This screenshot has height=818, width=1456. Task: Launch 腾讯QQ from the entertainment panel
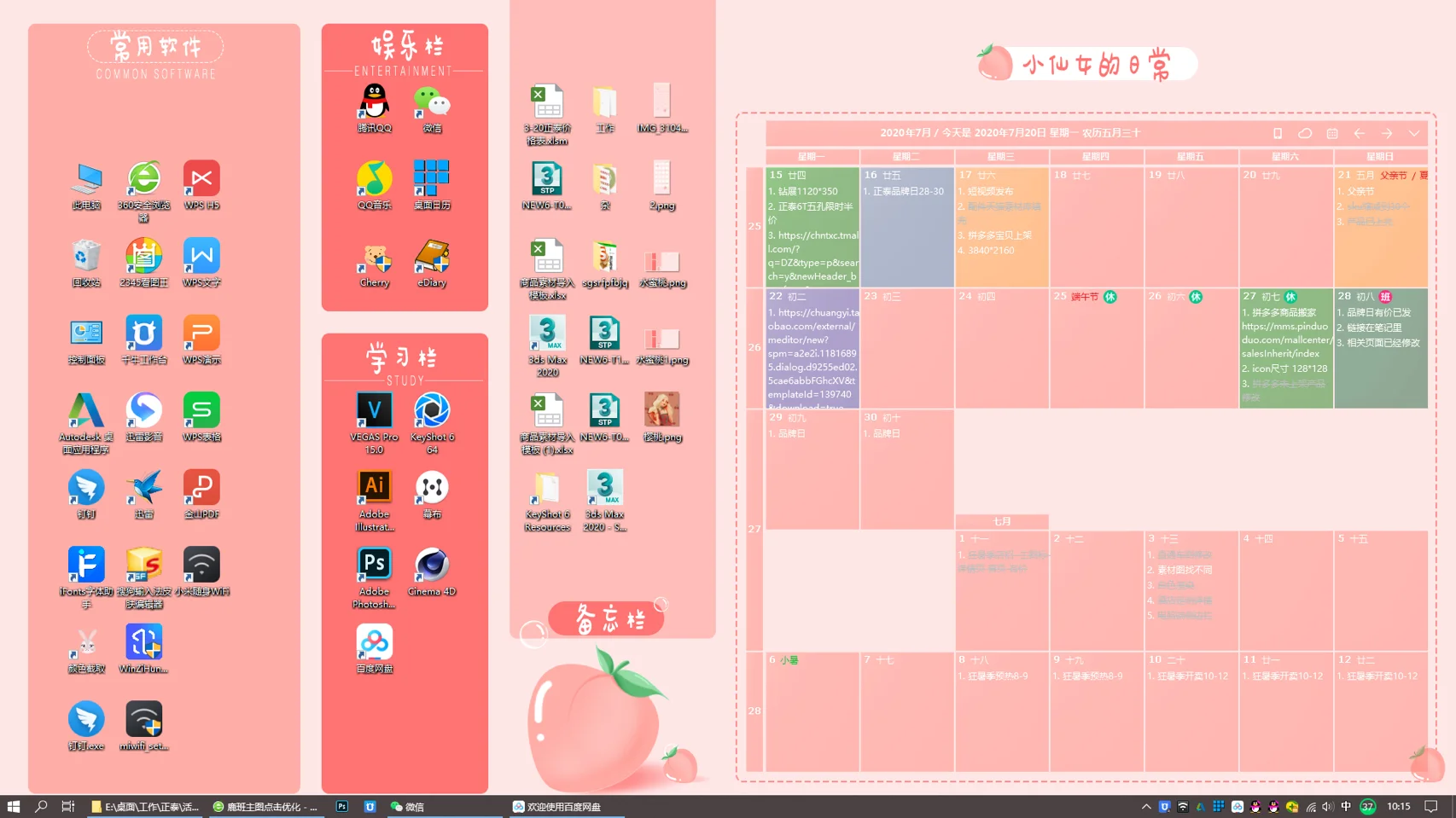pos(374,108)
